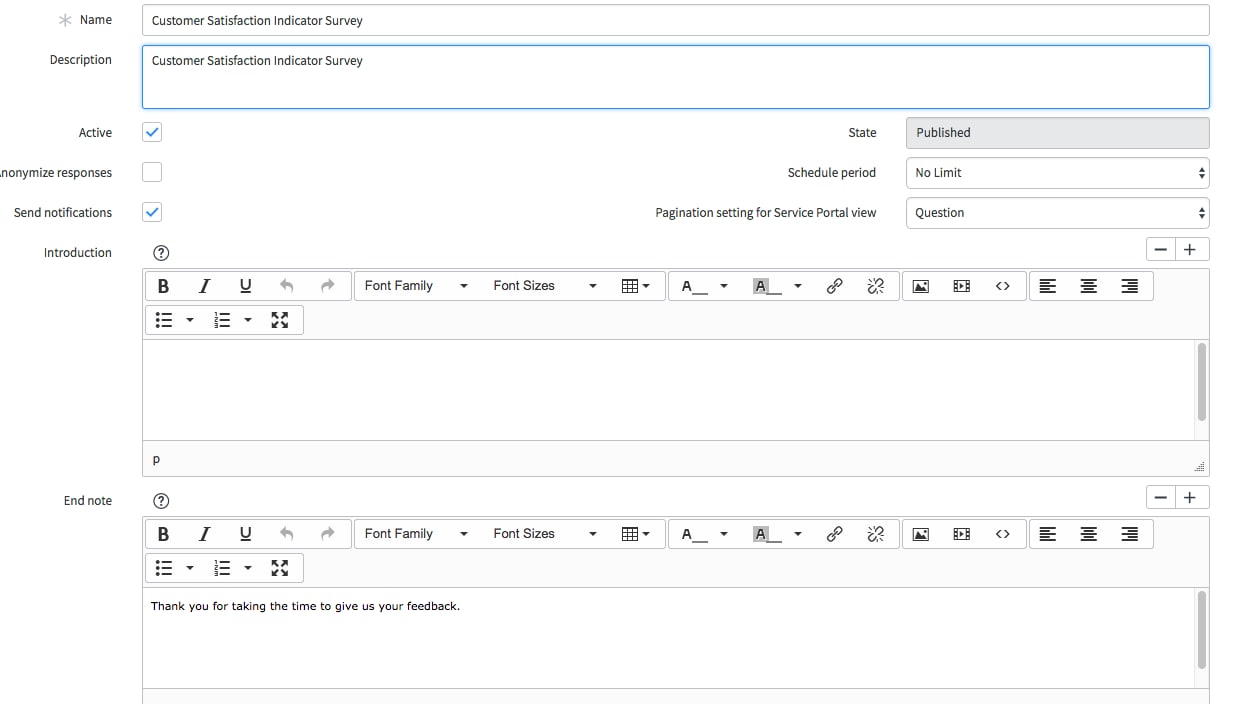Image resolution: width=1233 pixels, height=704 pixels.
Task: Toggle Bold in the End note editor
Action: tap(163, 534)
